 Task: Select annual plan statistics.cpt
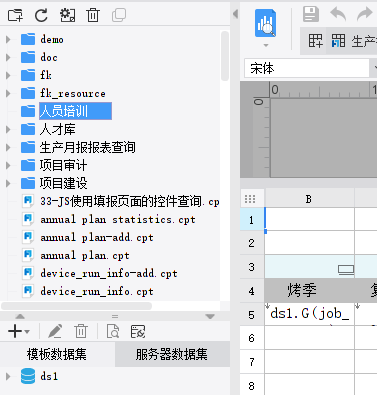118,219
